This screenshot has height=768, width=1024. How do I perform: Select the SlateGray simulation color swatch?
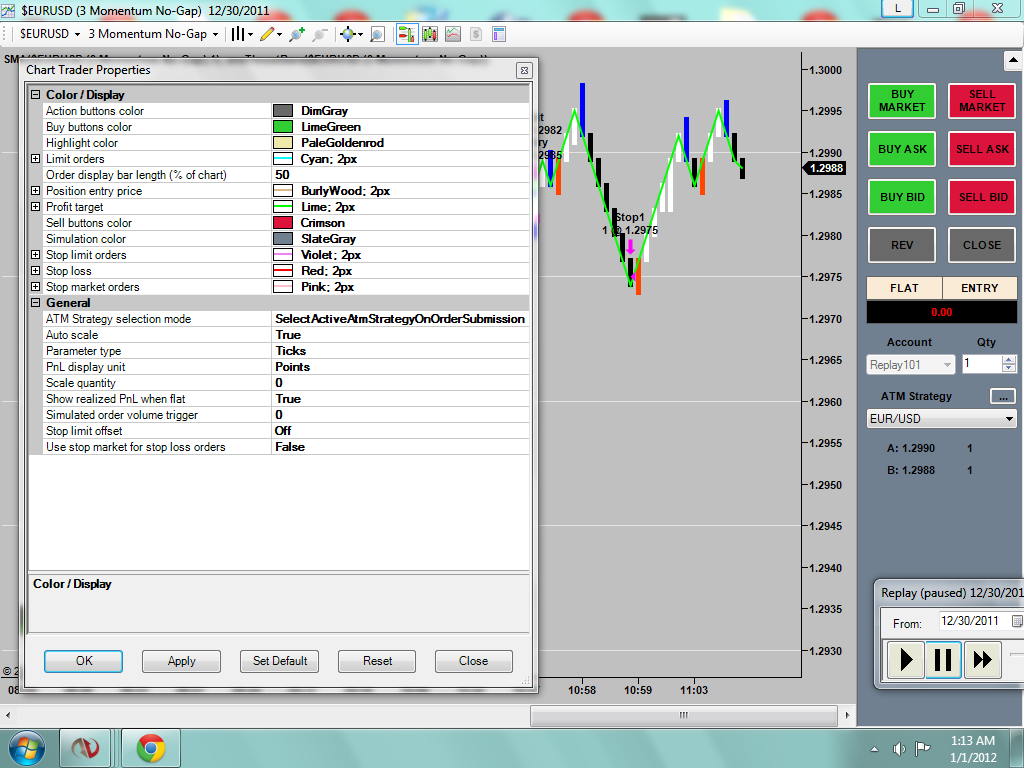coord(283,239)
